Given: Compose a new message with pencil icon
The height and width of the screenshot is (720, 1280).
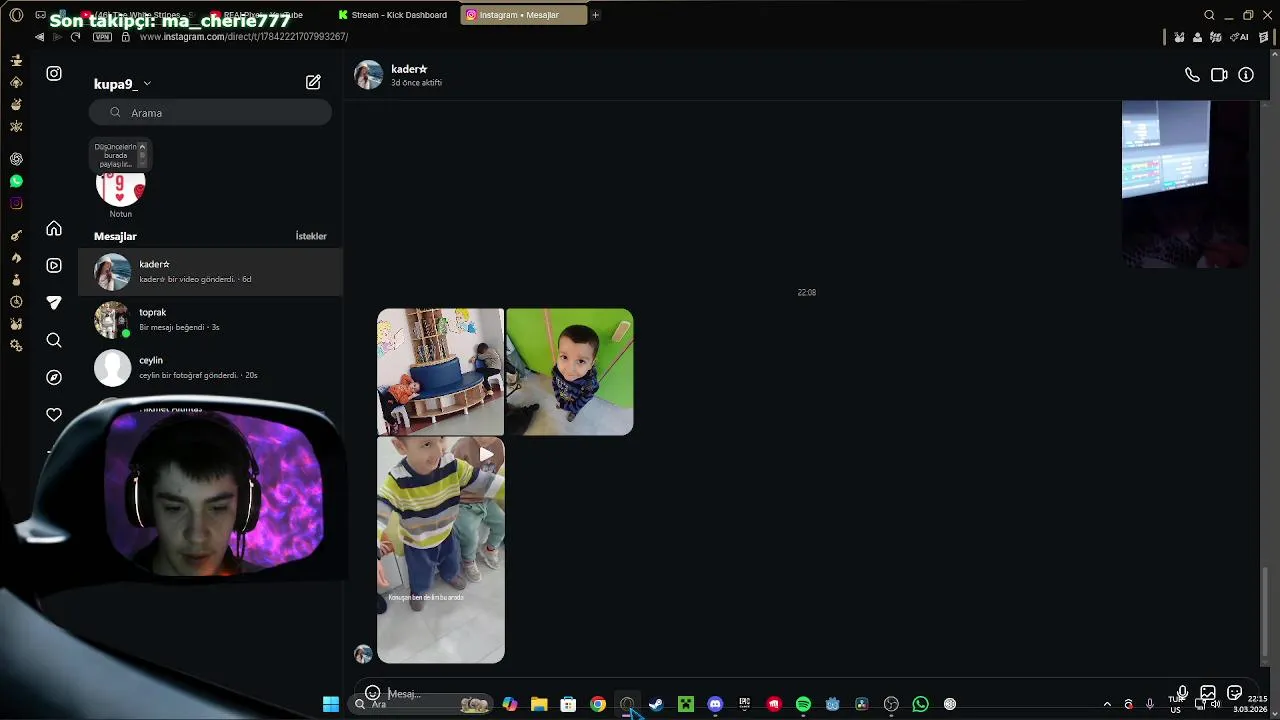Looking at the screenshot, I should [x=313, y=83].
